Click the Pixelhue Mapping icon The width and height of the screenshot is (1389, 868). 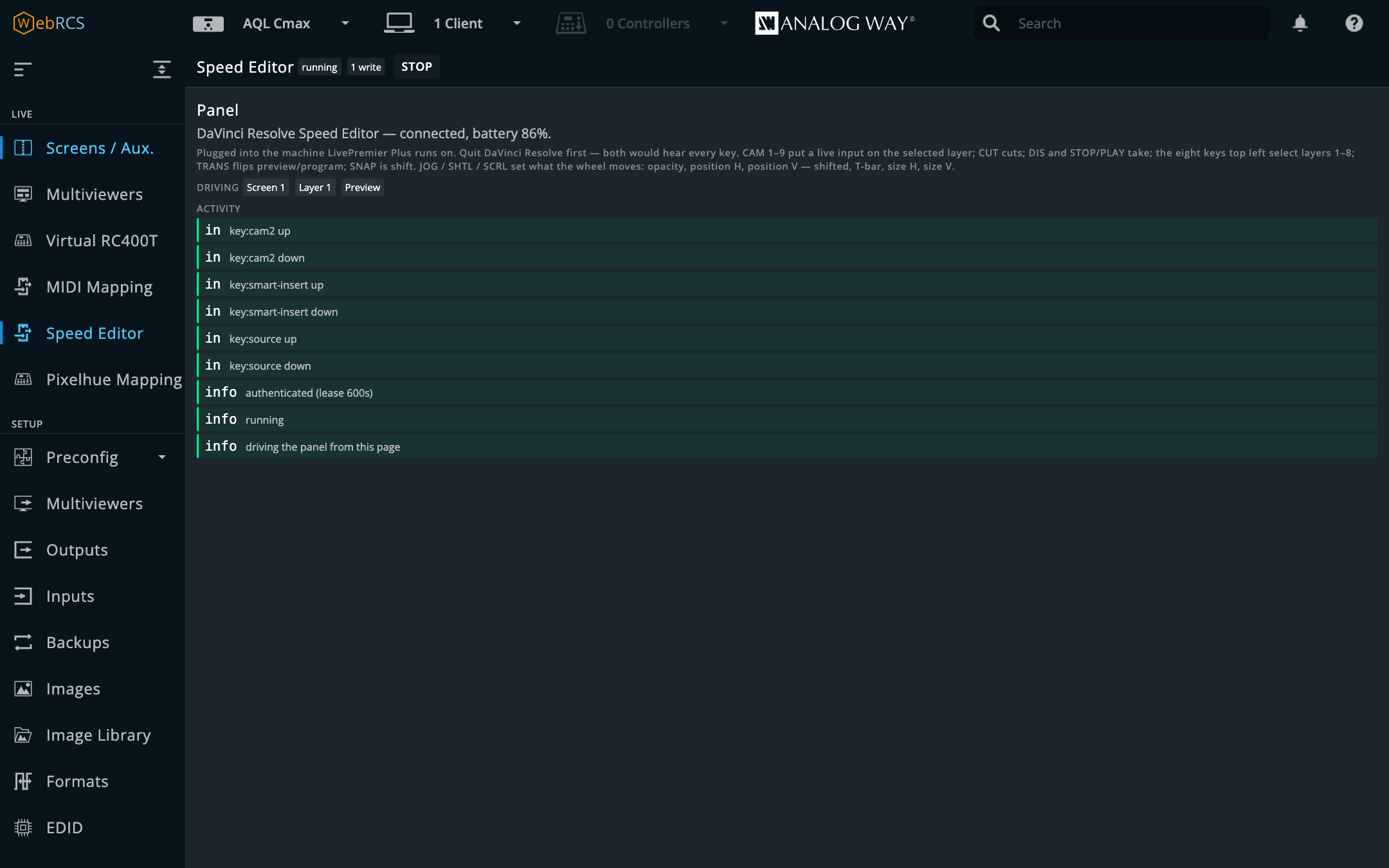coord(23,379)
